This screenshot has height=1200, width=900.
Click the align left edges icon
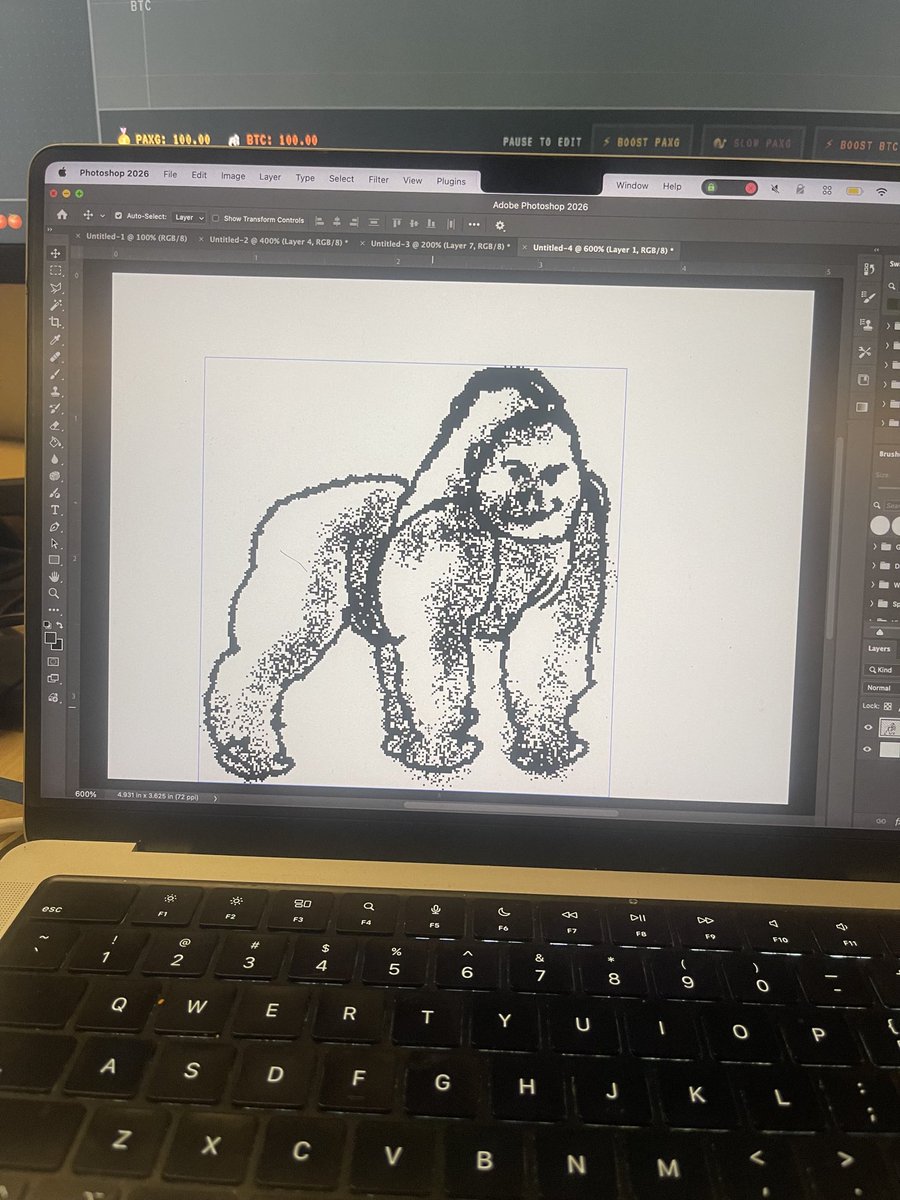click(320, 220)
